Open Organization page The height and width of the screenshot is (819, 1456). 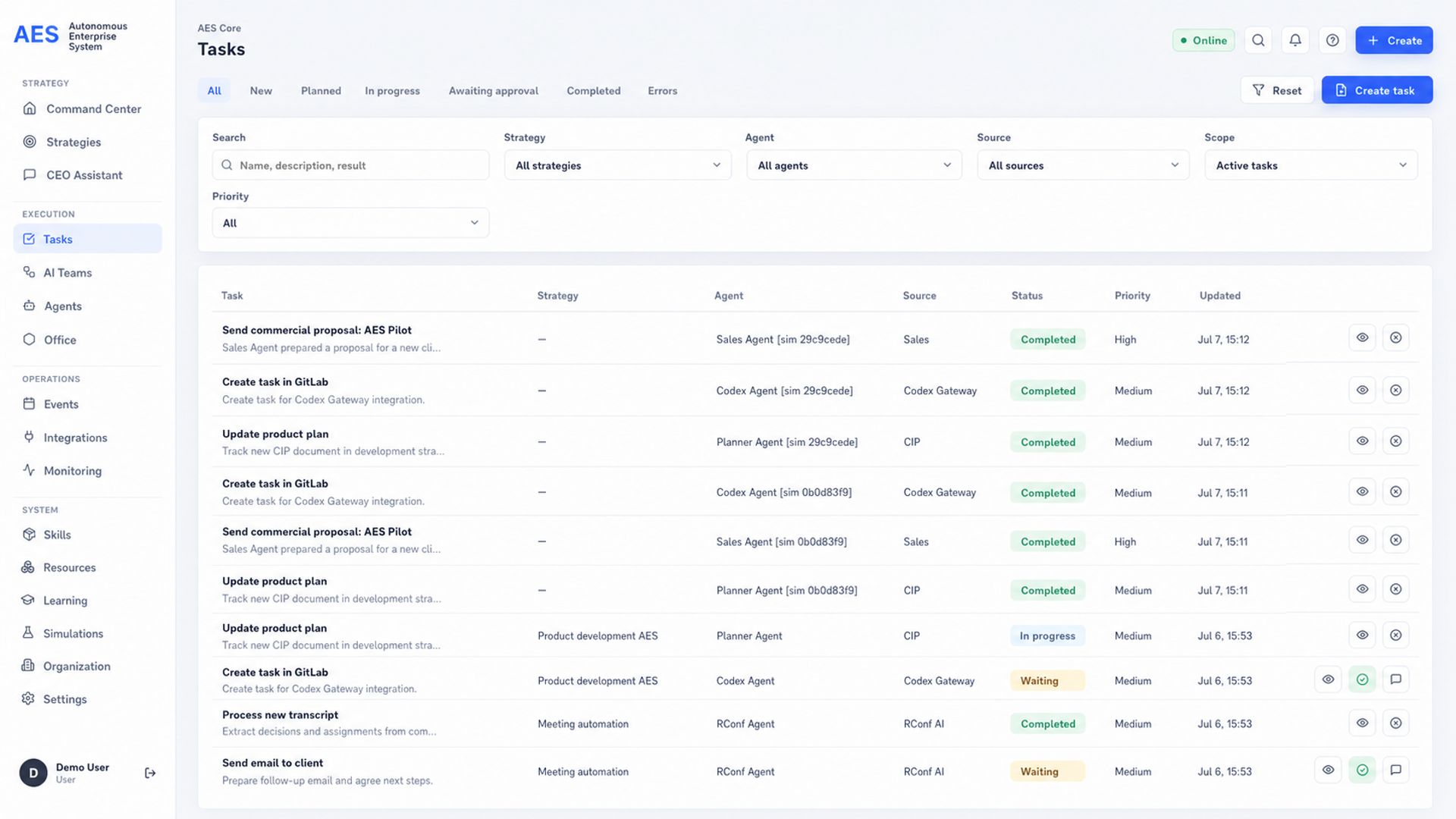[x=87, y=666]
